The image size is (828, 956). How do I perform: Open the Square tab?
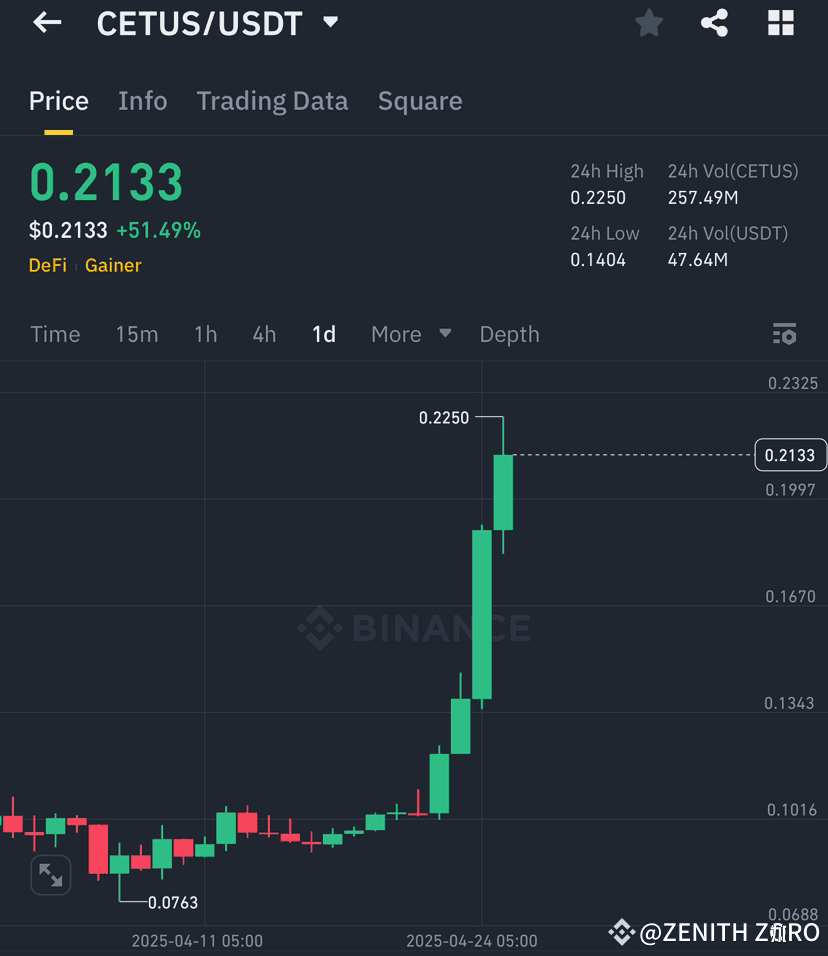pyautogui.click(x=420, y=100)
